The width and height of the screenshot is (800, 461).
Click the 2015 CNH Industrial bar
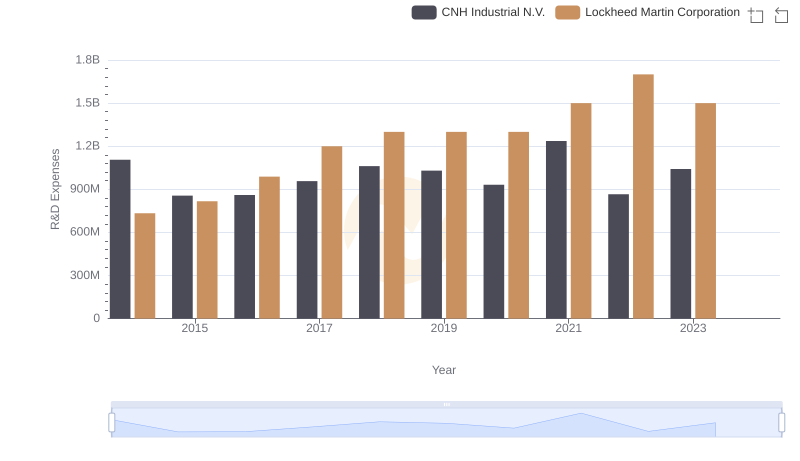pyautogui.click(x=183, y=257)
